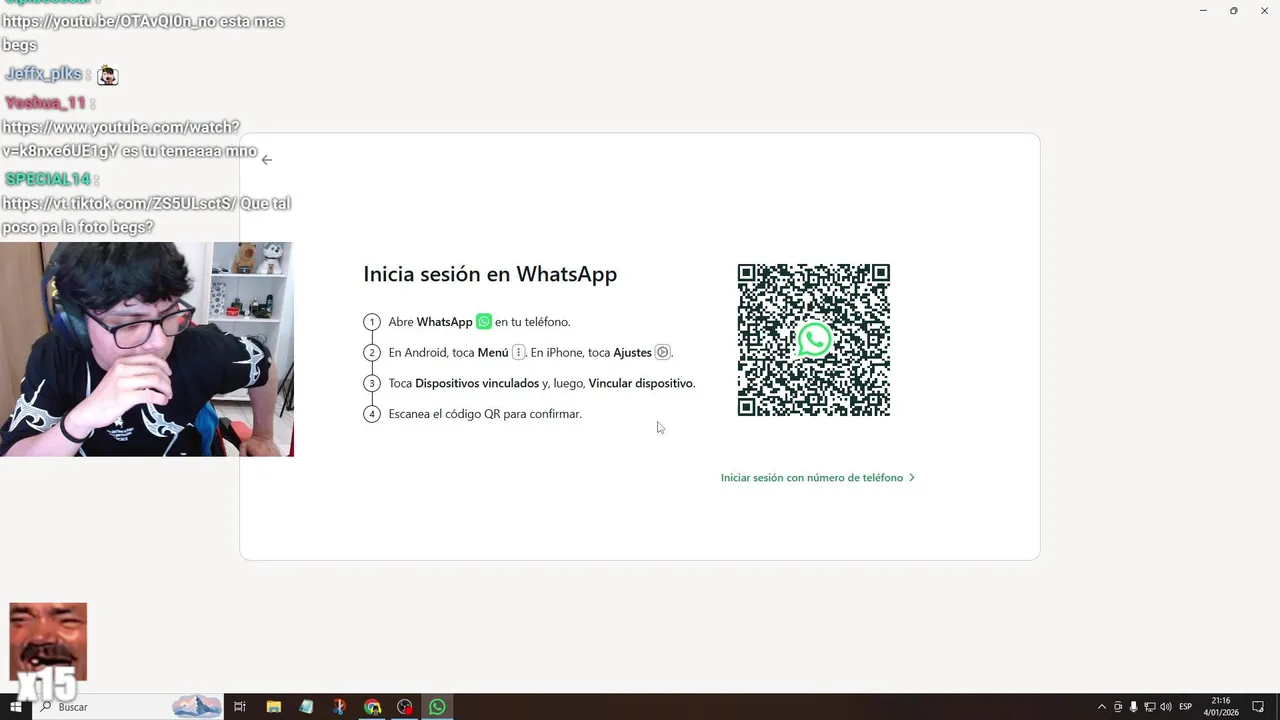The width and height of the screenshot is (1280, 720).
Task: Click the Jeffx_plks username in chat overlay
Action: pos(44,75)
